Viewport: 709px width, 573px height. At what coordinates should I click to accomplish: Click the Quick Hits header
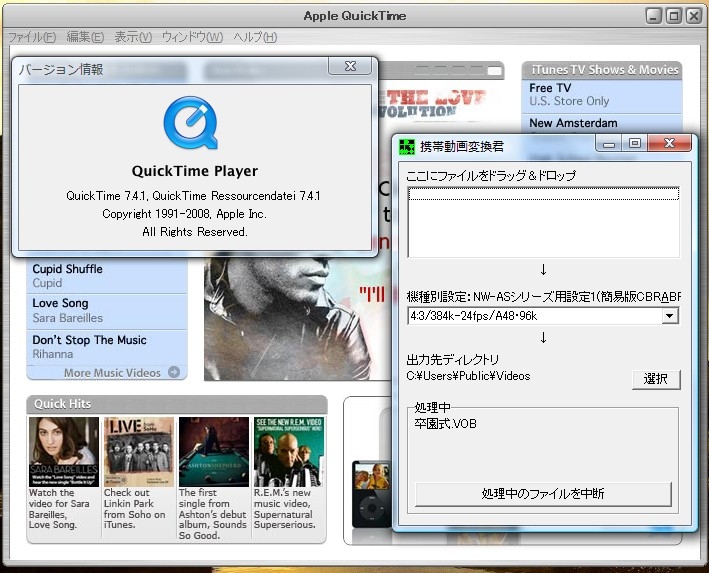(177, 404)
